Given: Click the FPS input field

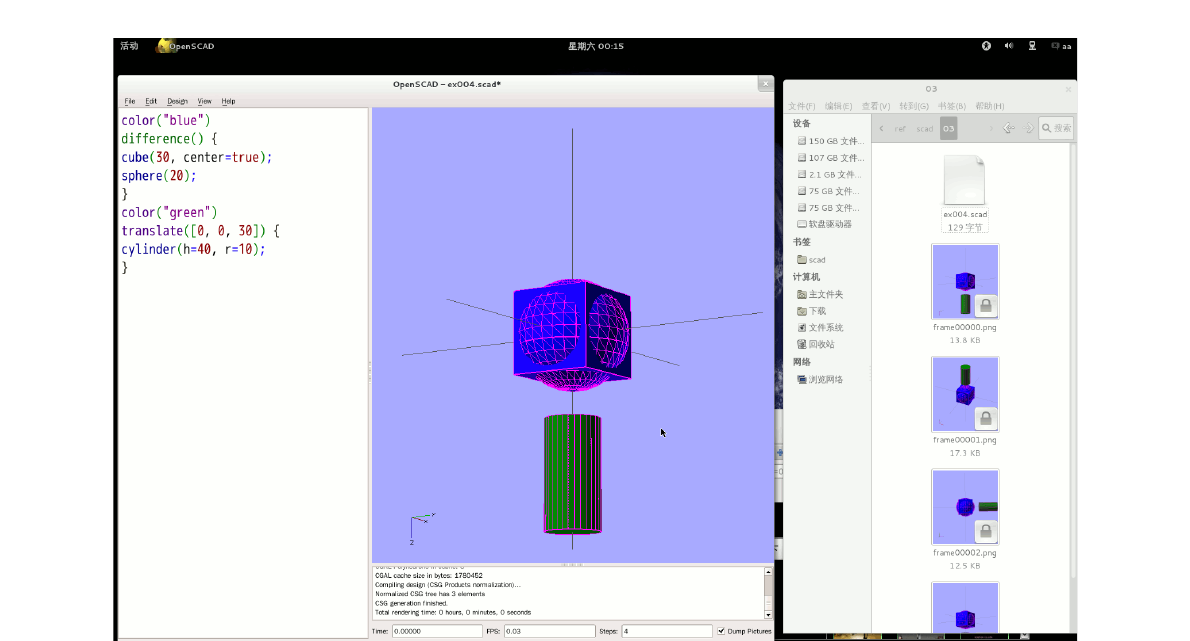Looking at the screenshot, I should click(549, 631).
